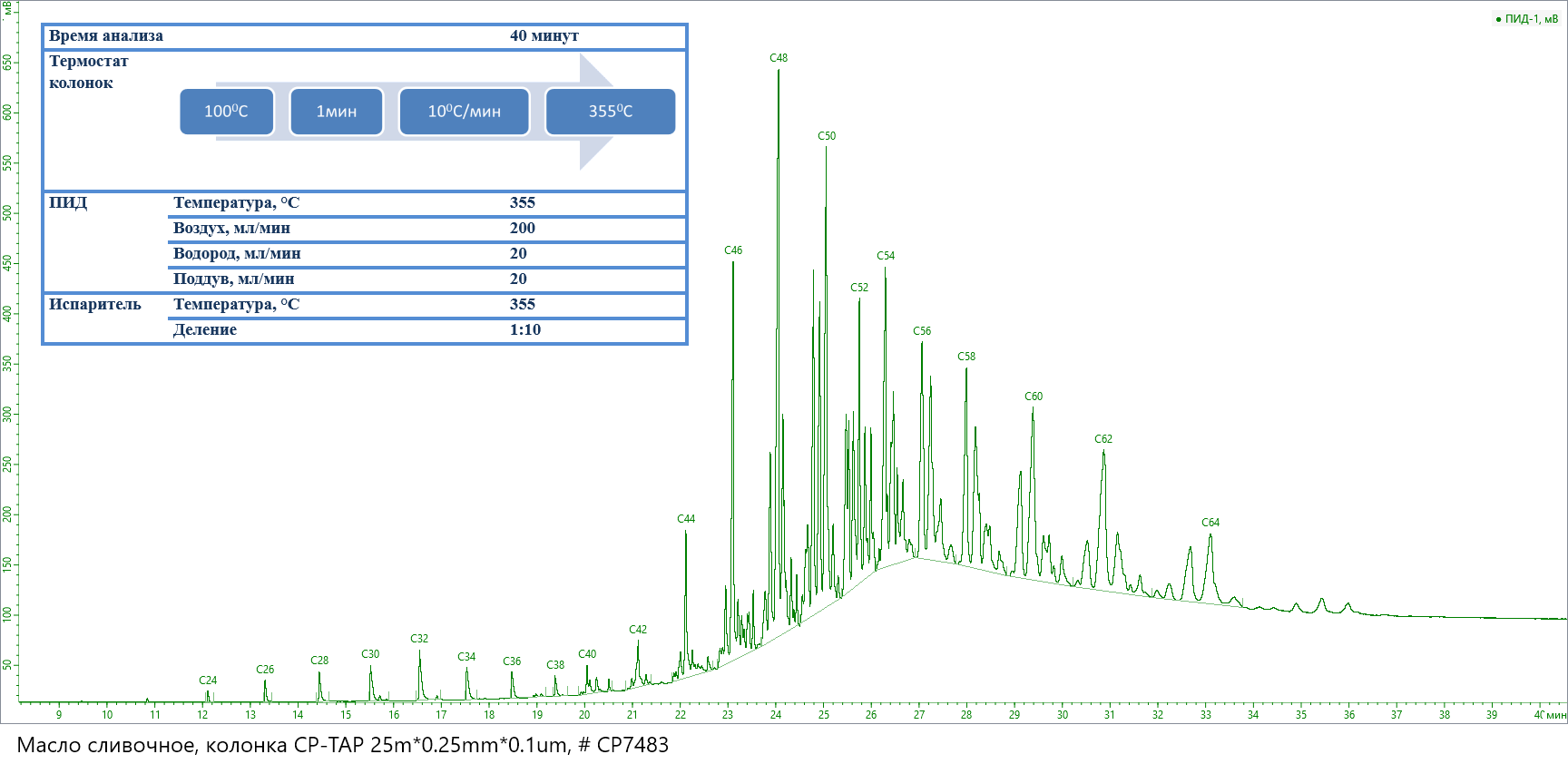Click the 40 минут analysis time value

[x=544, y=36]
